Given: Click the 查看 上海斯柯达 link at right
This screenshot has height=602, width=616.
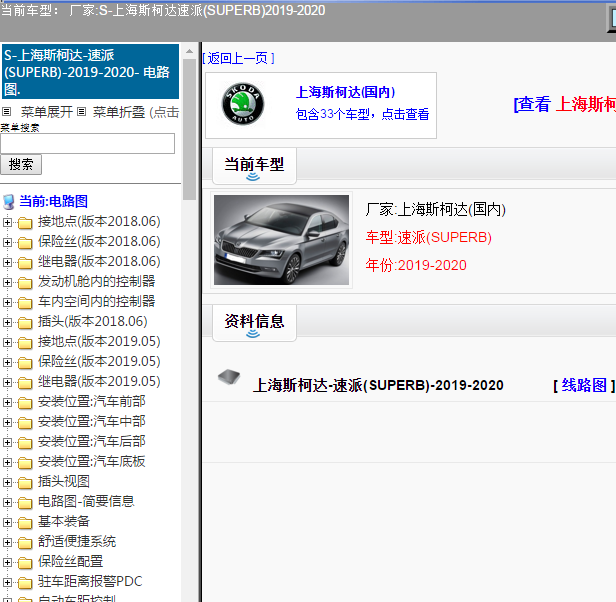Looking at the screenshot, I should tap(565, 105).
